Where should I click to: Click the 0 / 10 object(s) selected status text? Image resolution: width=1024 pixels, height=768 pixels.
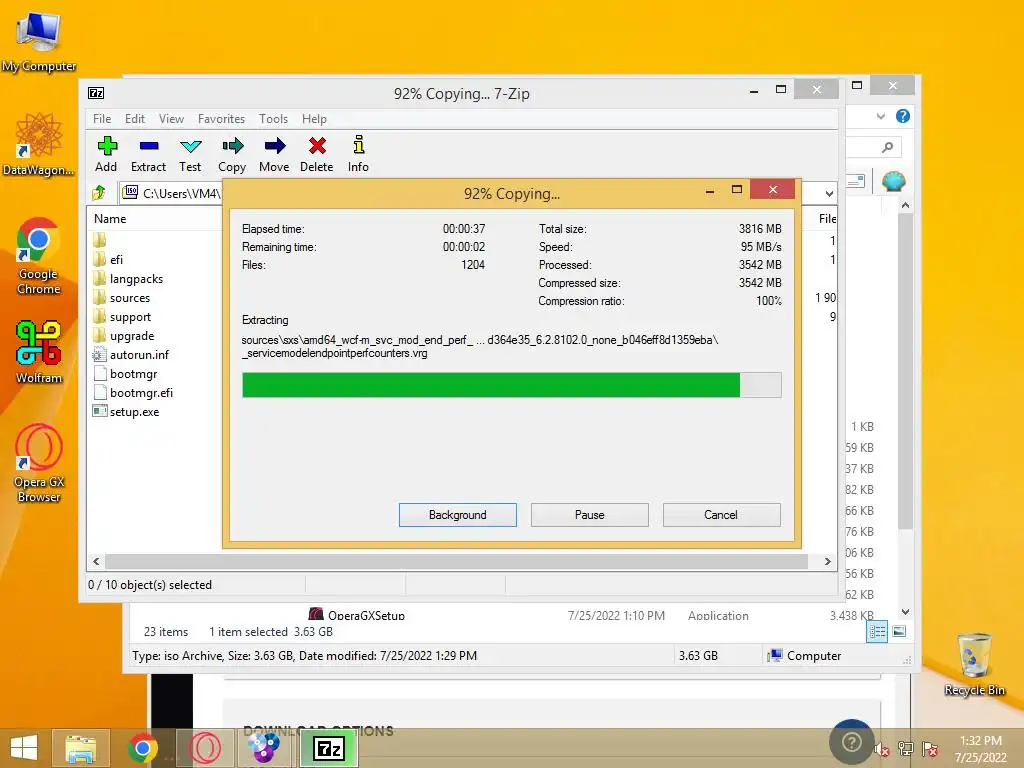[150, 584]
